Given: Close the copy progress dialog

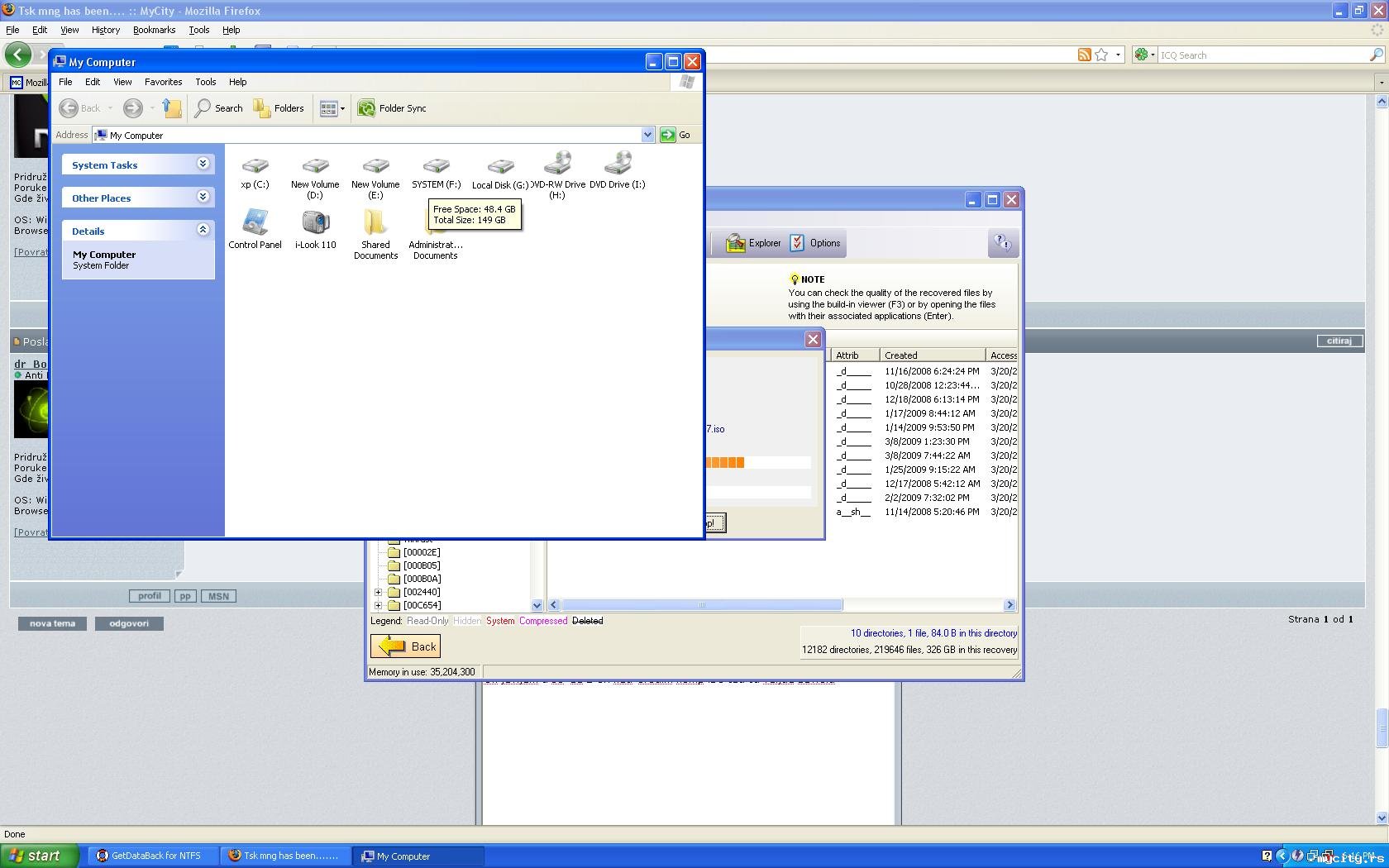Looking at the screenshot, I should point(813,339).
